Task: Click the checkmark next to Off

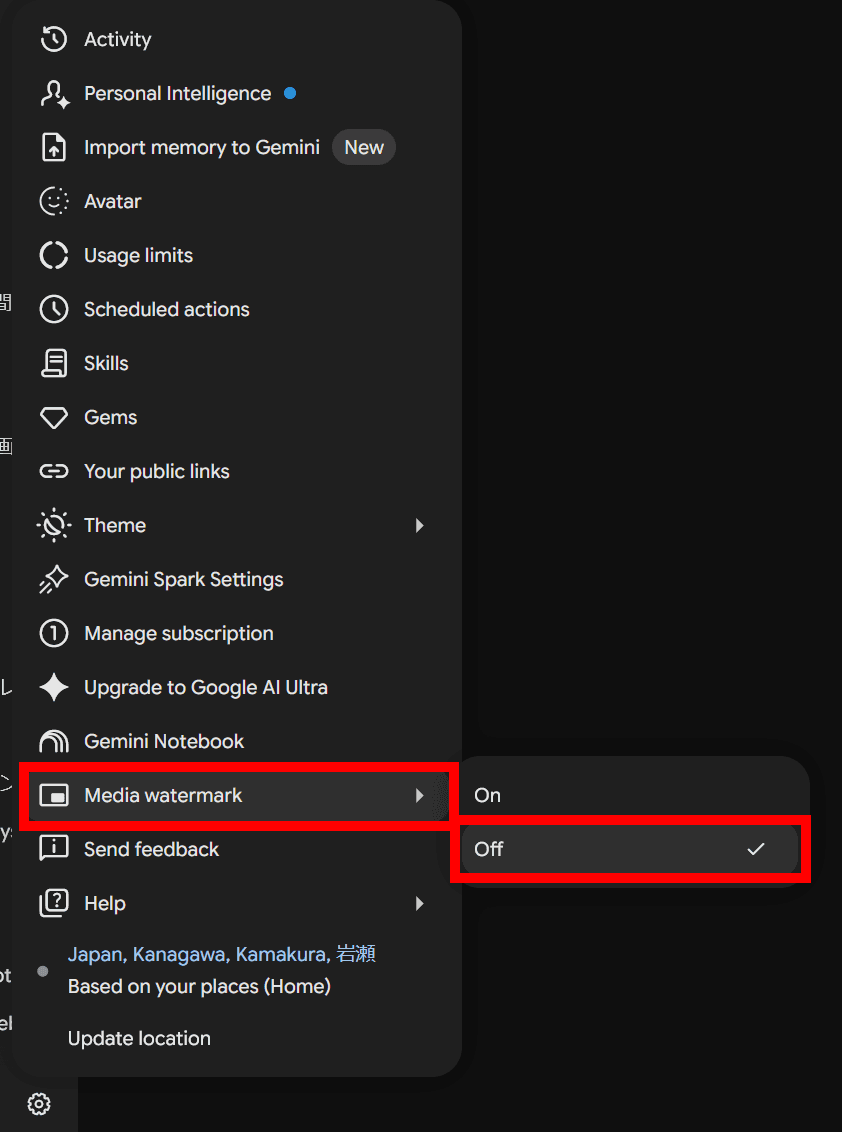Action: coord(756,849)
